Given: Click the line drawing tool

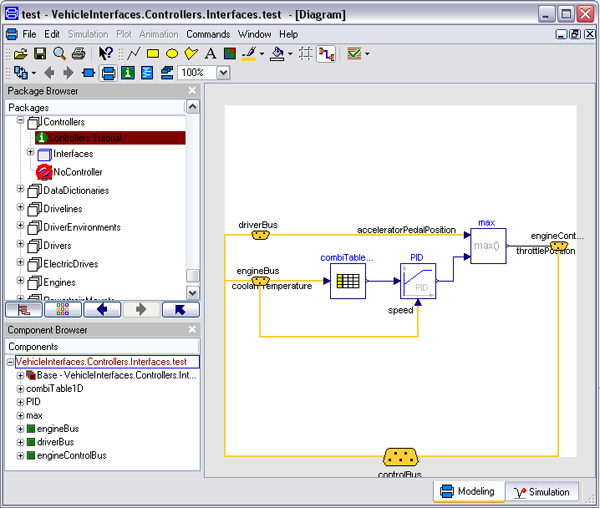Looking at the screenshot, I should (x=134, y=53).
